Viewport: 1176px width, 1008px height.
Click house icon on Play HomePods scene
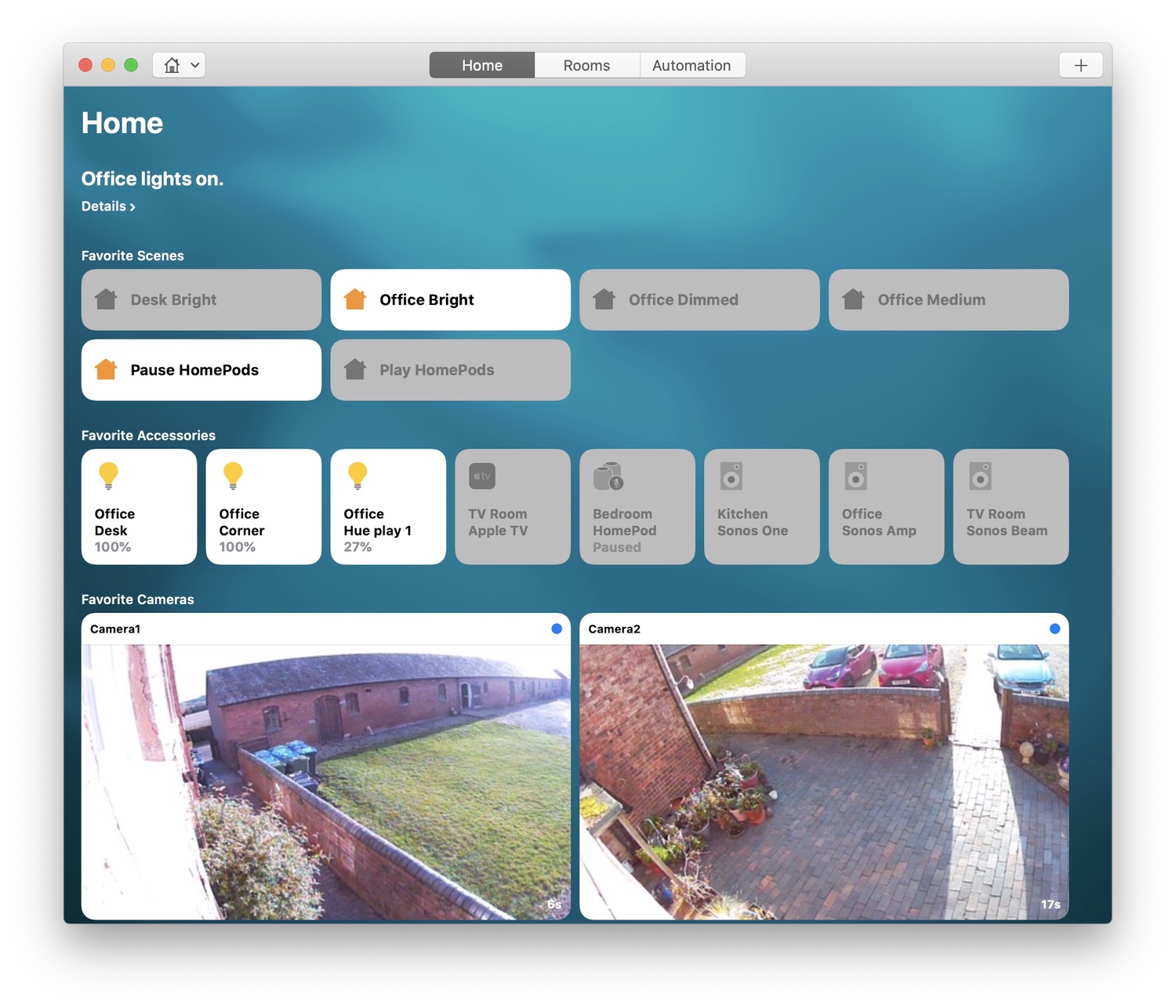[x=355, y=369]
